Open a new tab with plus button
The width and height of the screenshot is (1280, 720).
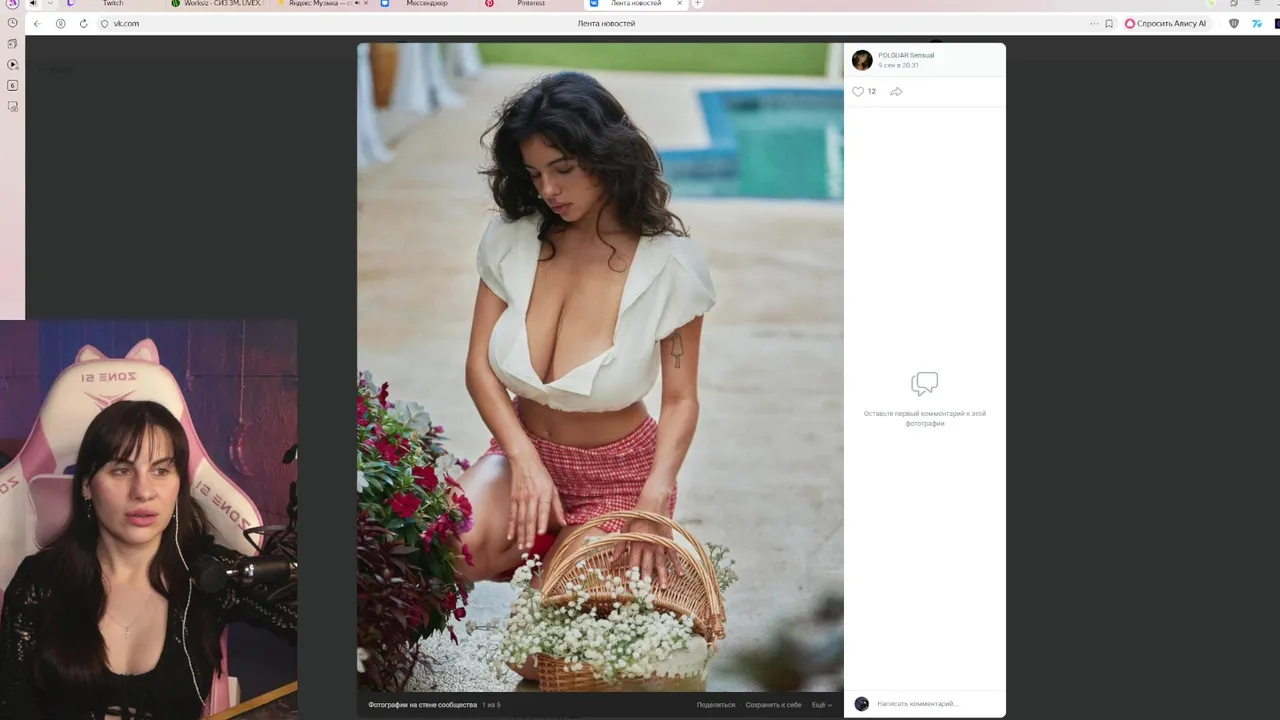[x=698, y=4]
